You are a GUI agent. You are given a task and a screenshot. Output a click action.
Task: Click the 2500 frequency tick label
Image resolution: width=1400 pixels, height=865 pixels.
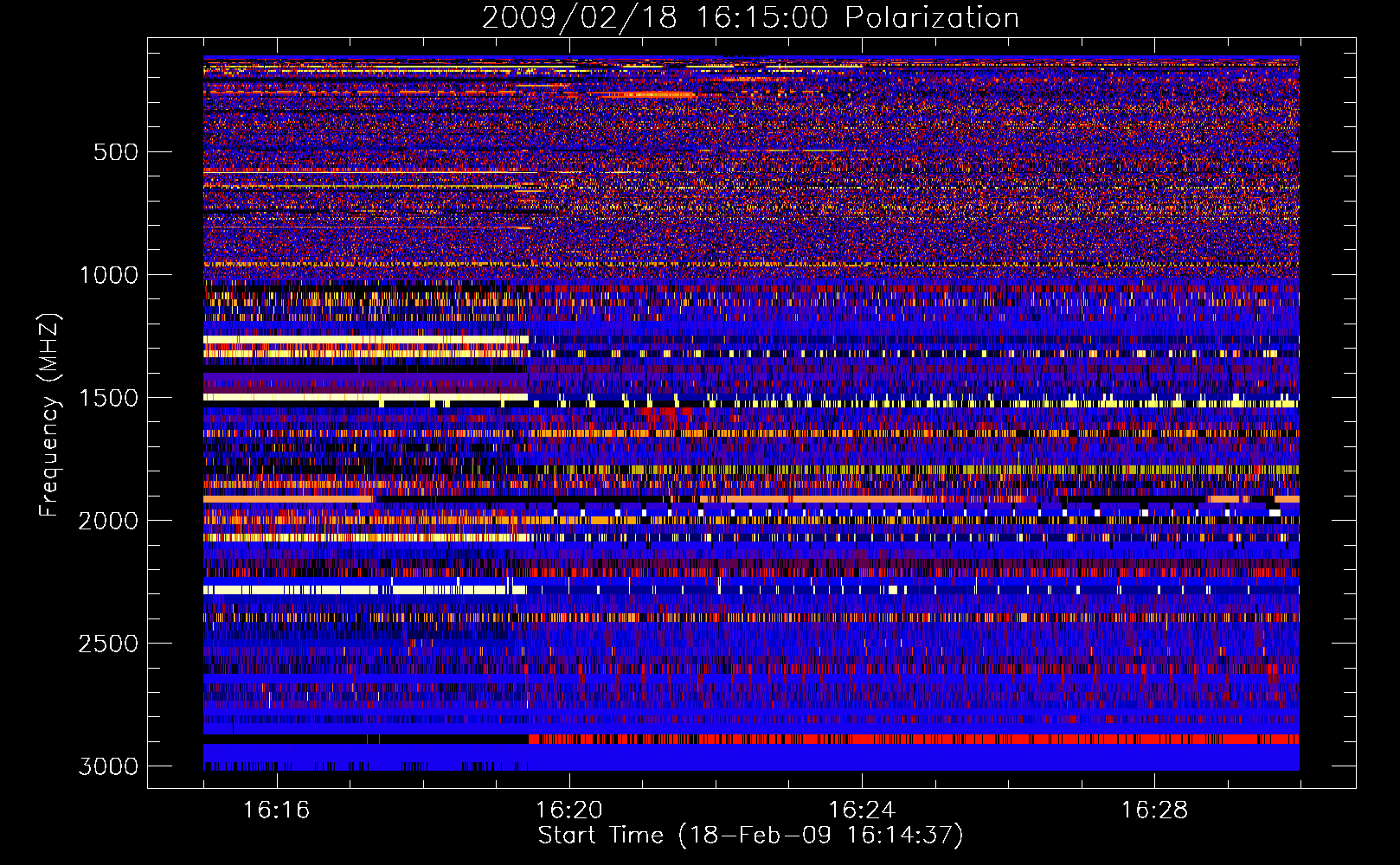[x=108, y=644]
